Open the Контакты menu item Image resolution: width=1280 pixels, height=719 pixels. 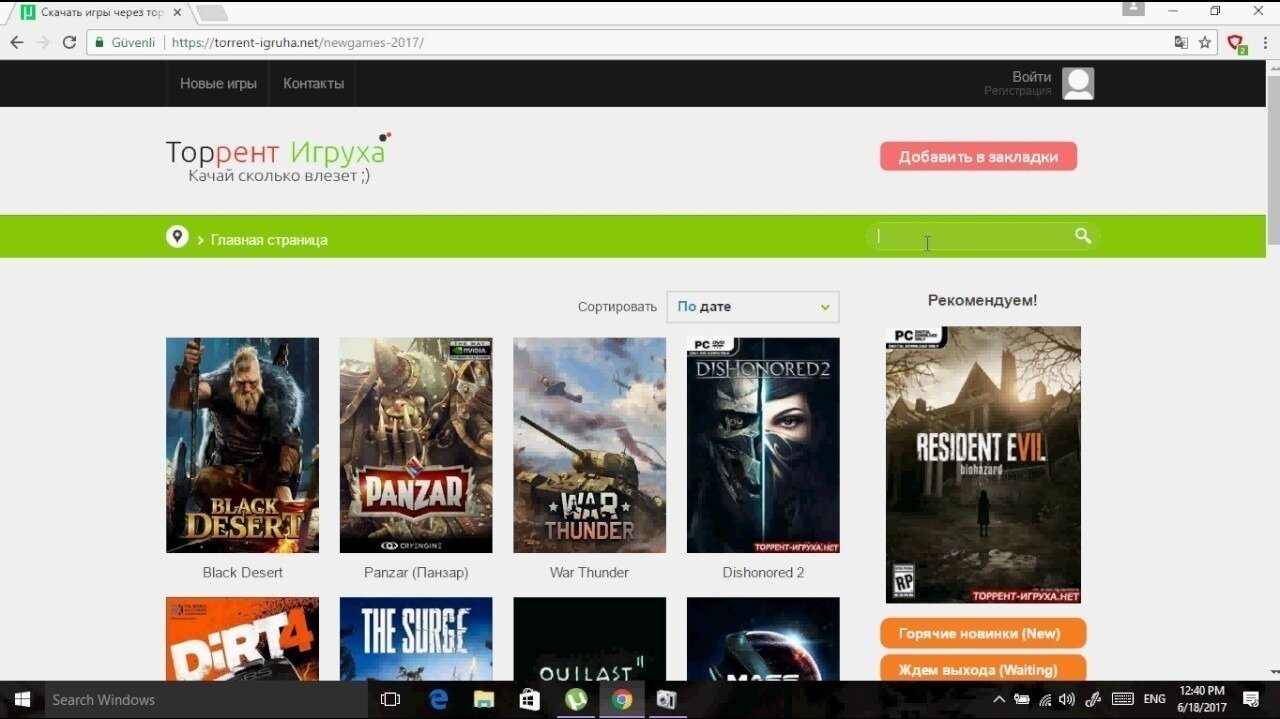coord(313,84)
